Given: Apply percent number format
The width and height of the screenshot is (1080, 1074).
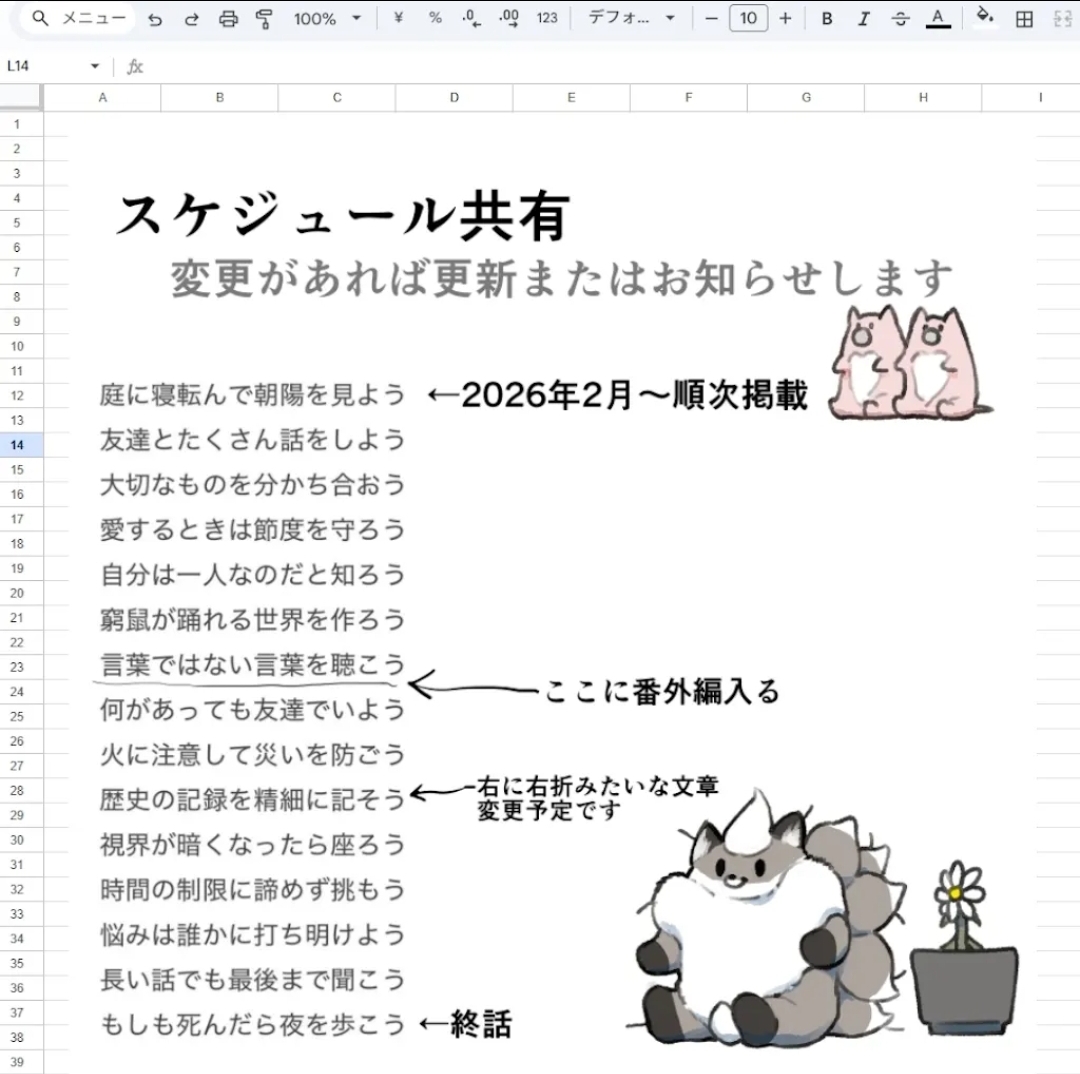Looking at the screenshot, I should tap(435, 18).
